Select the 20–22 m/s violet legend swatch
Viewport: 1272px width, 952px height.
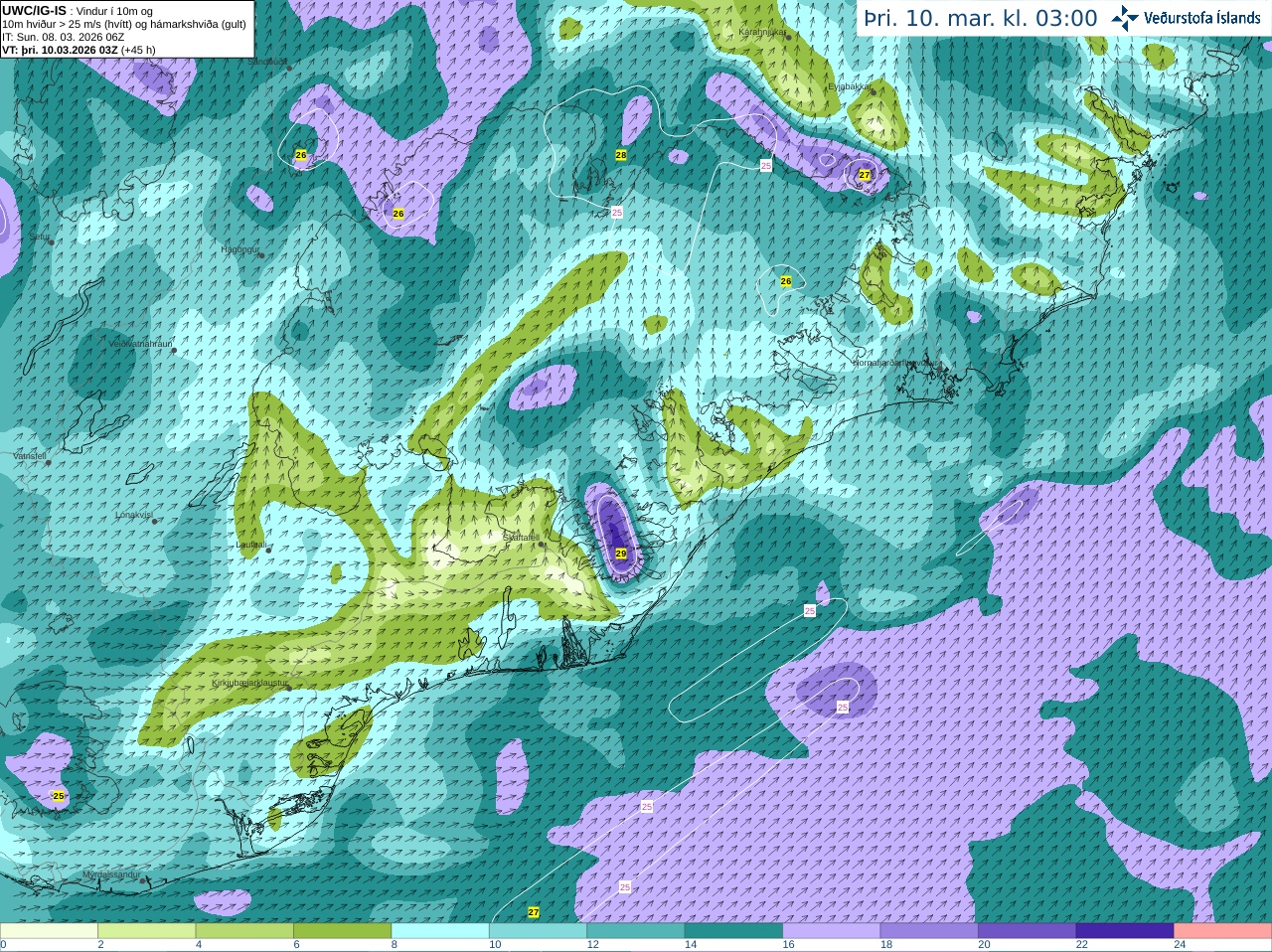pos(1028,931)
